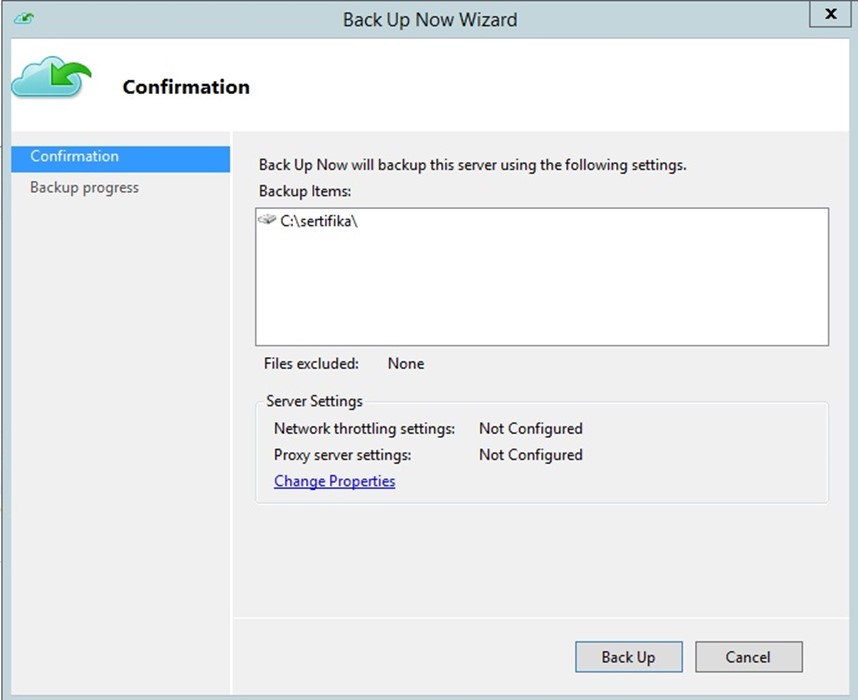Image resolution: width=858 pixels, height=700 pixels.
Task: Select the Confirmation step in sidebar
Action: [x=120, y=159]
